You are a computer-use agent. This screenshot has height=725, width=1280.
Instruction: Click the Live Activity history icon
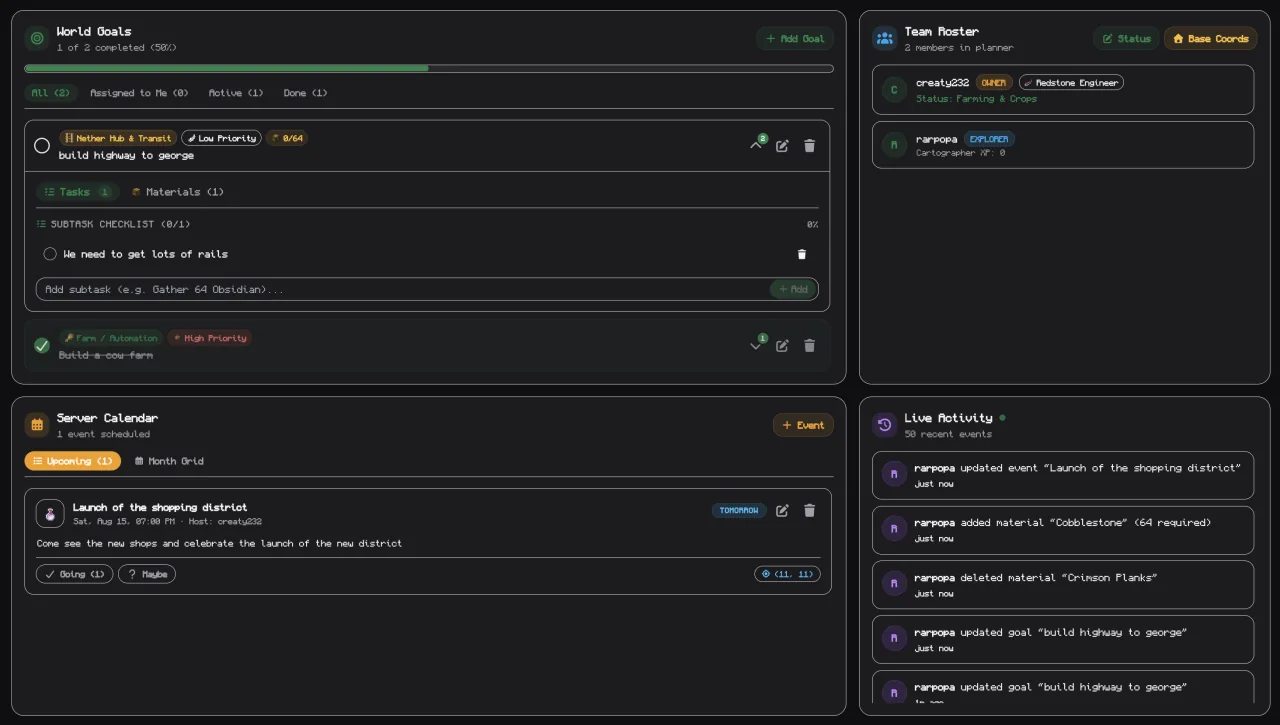tap(885, 425)
